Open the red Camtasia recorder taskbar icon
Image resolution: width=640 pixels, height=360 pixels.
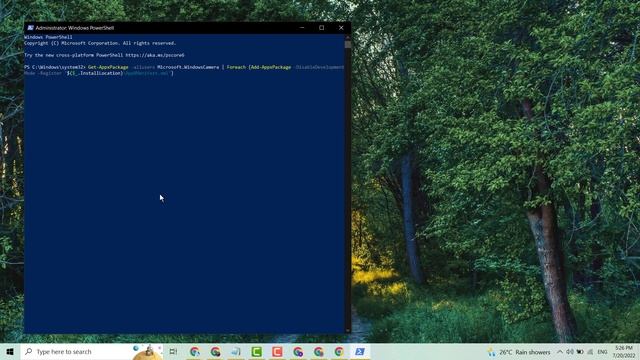(x=277, y=351)
